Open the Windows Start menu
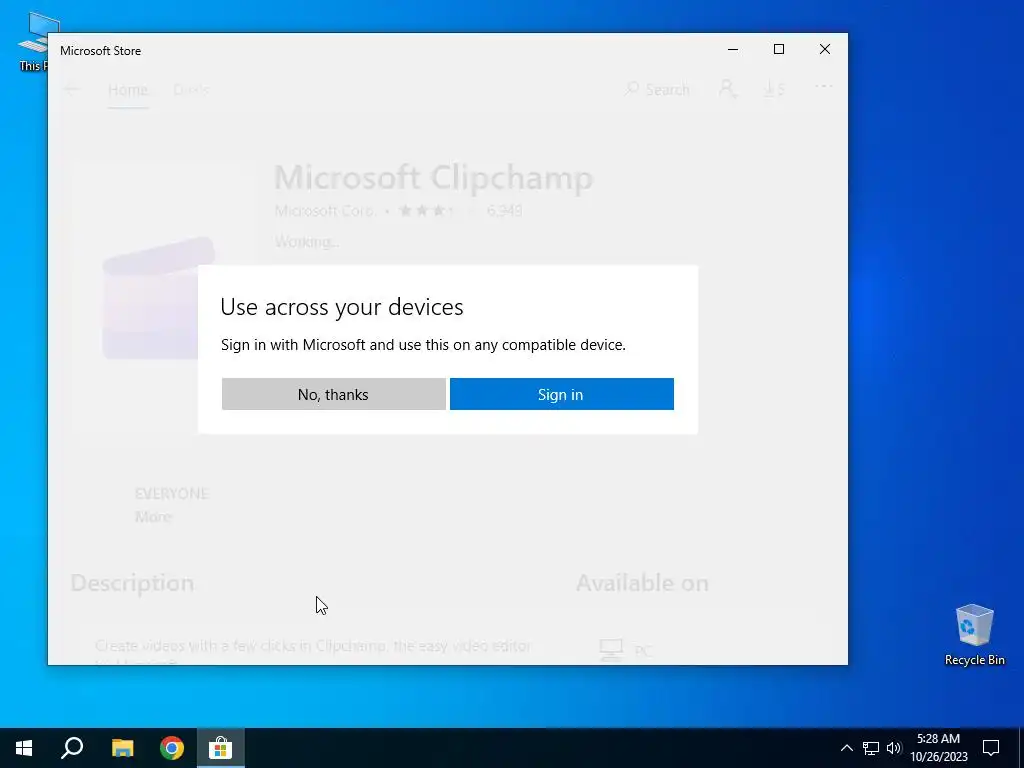The width and height of the screenshot is (1024, 768). click(x=24, y=748)
